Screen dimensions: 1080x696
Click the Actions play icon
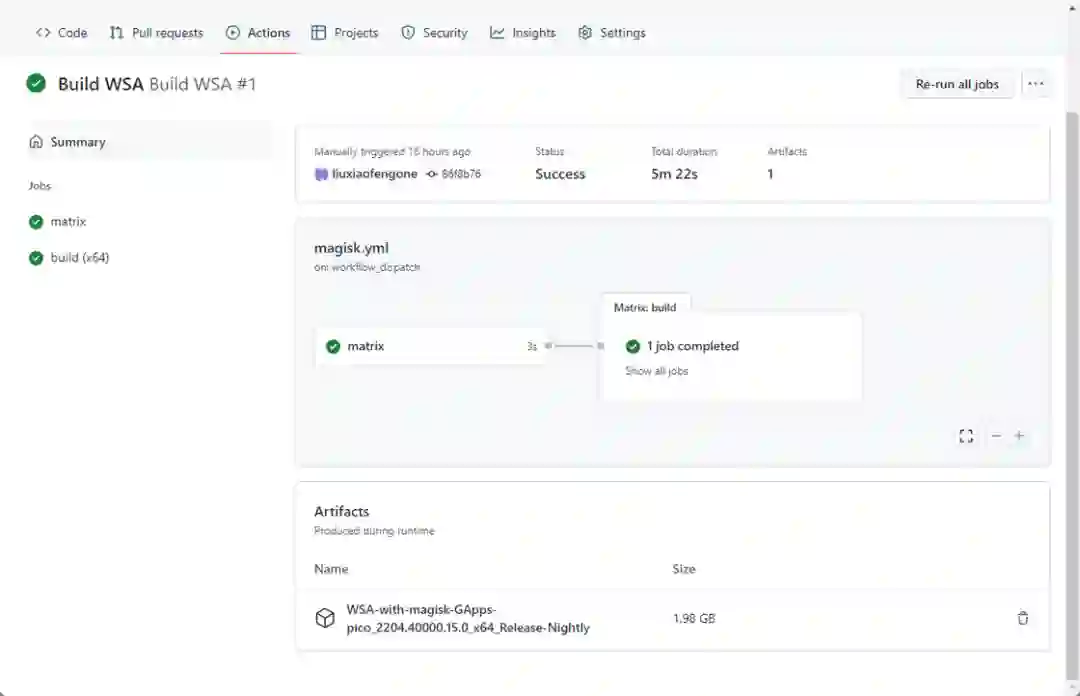point(233,32)
